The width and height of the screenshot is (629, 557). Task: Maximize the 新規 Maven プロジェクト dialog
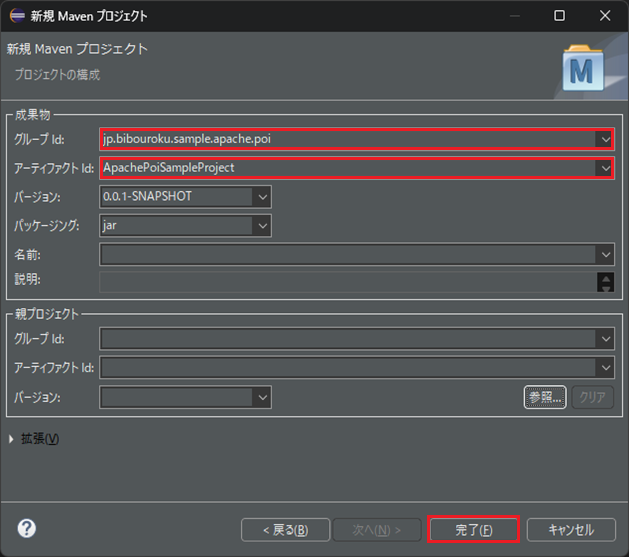click(x=559, y=16)
